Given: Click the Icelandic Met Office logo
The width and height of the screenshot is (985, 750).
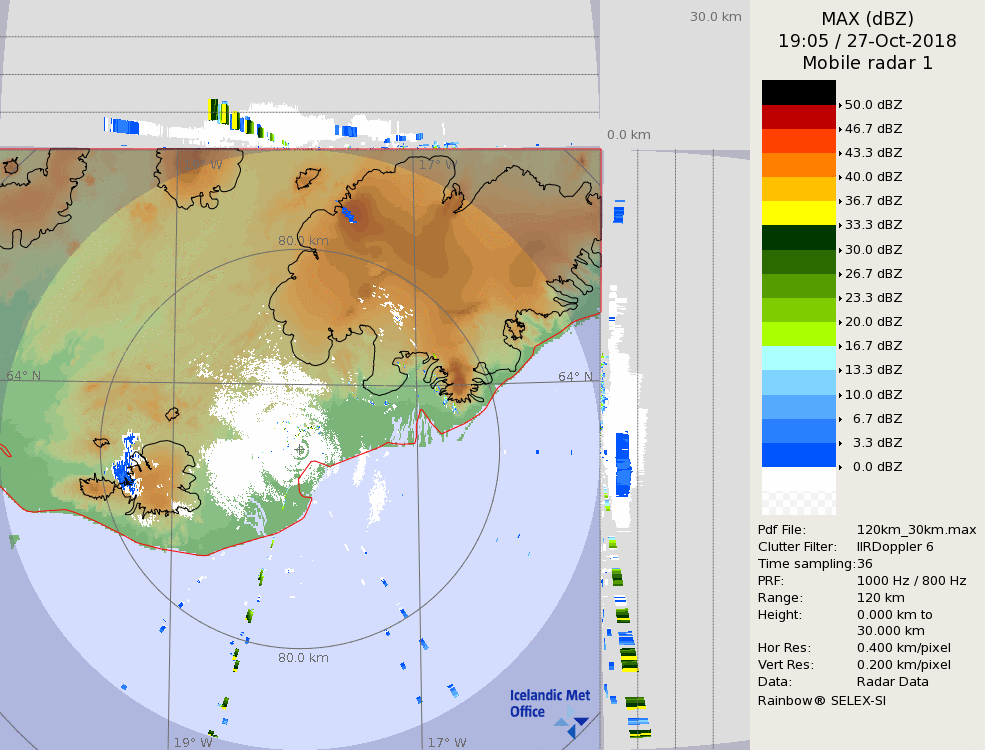Looking at the screenshot, I should pos(549,704).
